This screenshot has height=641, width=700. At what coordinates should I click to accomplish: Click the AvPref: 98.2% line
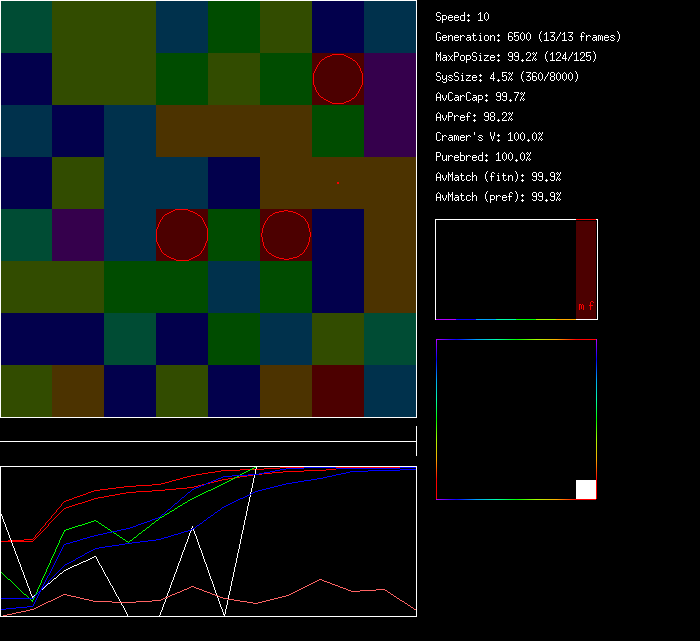(474, 117)
